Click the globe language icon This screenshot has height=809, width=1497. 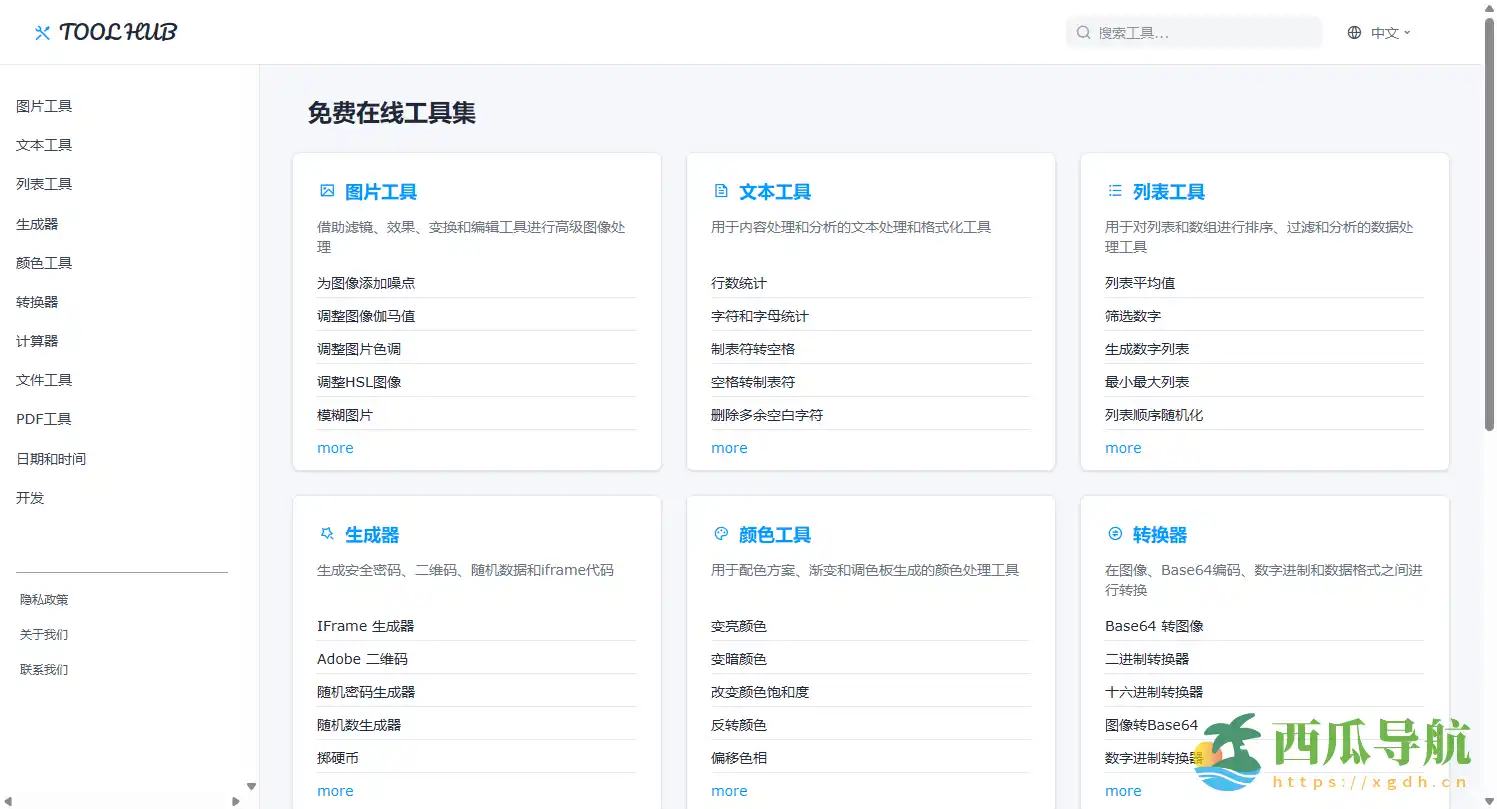[x=1354, y=33]
